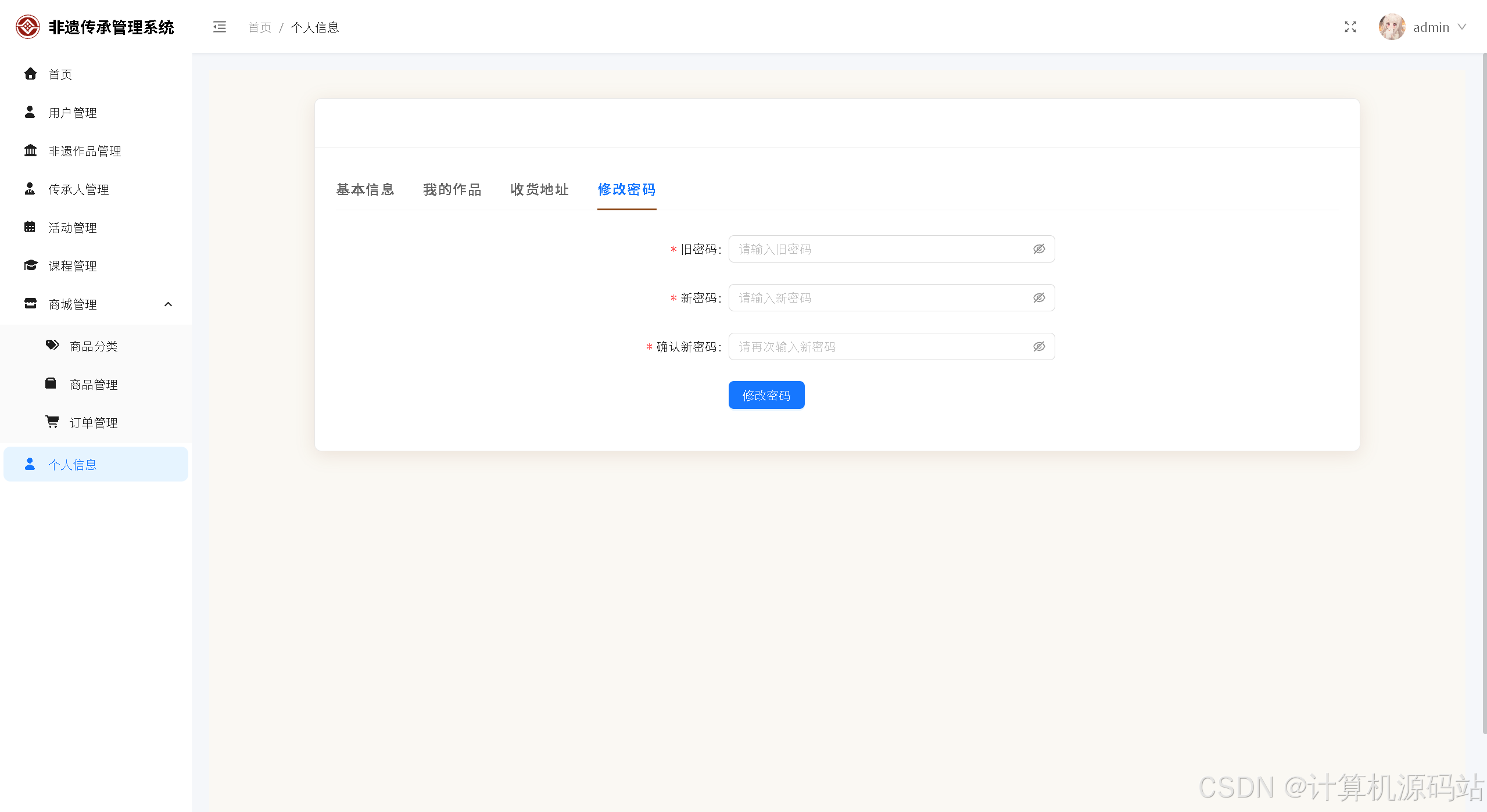The height and width of the screenshot is (812, 1487).
Task: Click the 订单管理 shopping cart icon
Action: coord(52,422)
